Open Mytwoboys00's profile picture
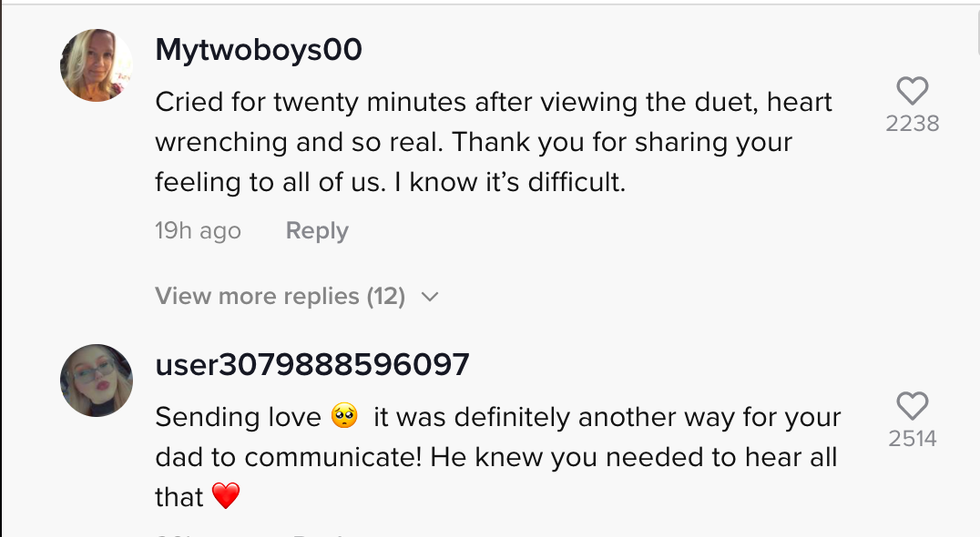 pyautogui.click(x=97, y=65)
